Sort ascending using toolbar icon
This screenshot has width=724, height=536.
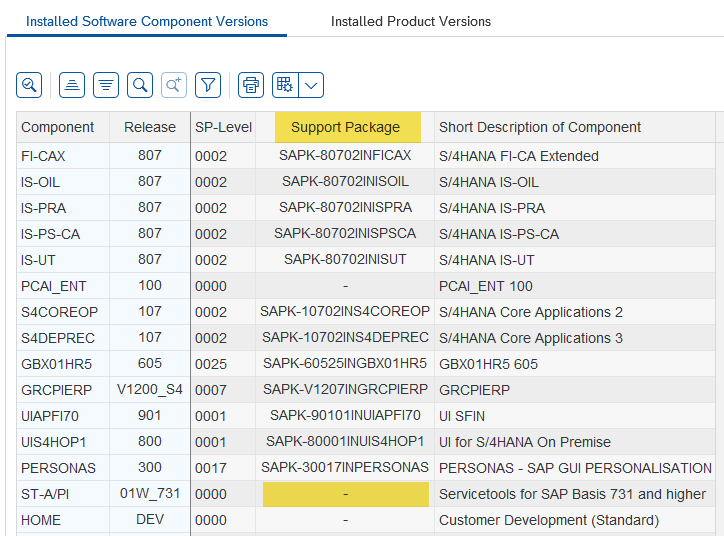(x=72, y=85)
